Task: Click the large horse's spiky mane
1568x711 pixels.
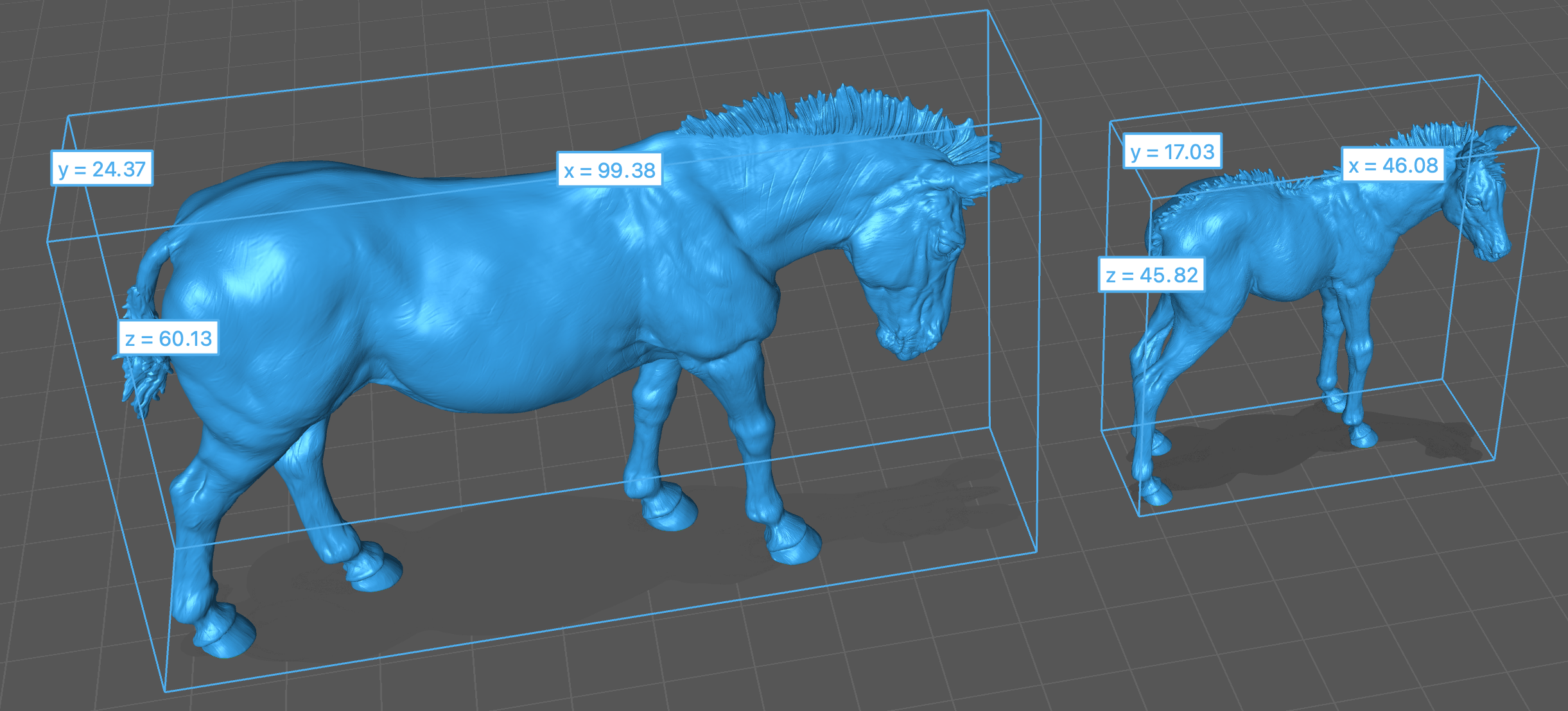Action: pyautogui.click(x=848, y=116)
